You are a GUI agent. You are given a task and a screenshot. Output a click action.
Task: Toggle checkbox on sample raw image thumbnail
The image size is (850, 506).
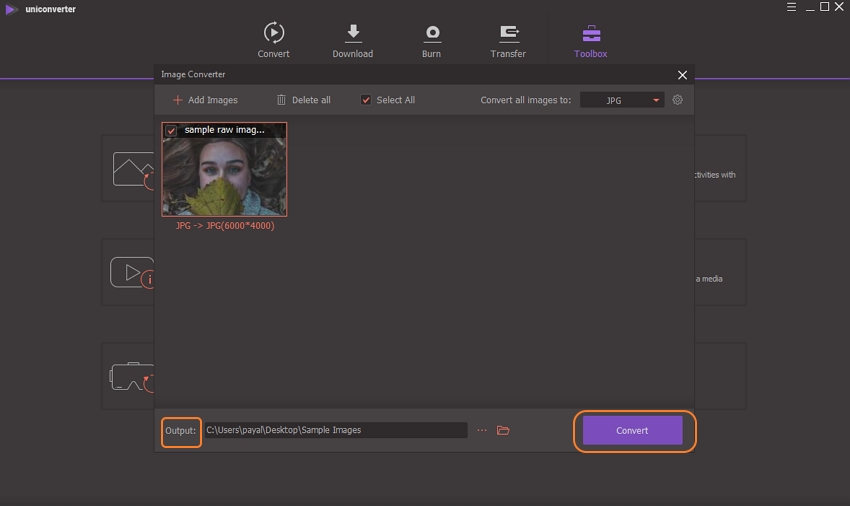point(172,131)
